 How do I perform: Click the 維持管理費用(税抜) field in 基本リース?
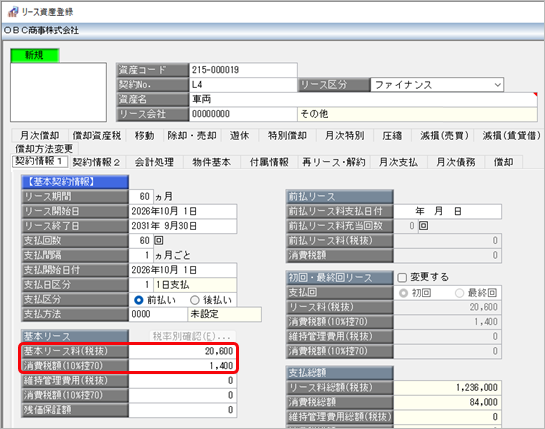point(183,381)
